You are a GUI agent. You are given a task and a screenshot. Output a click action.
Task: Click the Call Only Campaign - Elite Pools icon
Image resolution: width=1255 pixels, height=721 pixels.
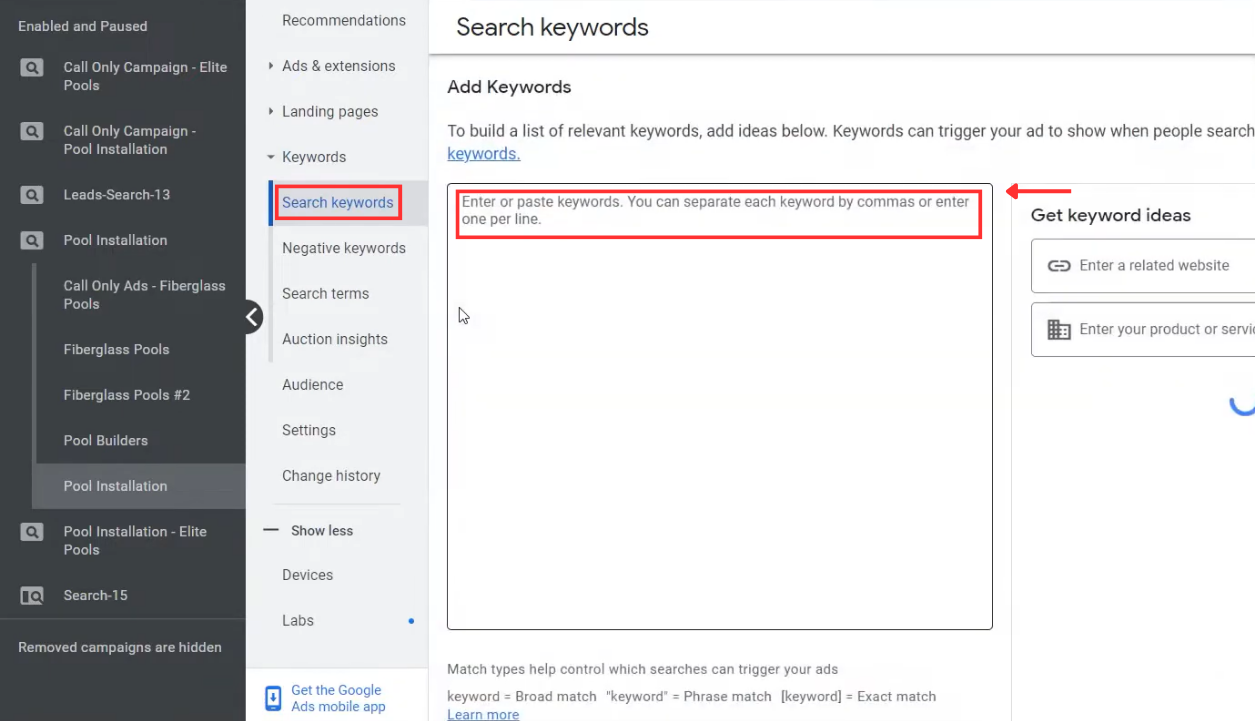[x=31, y=67]
